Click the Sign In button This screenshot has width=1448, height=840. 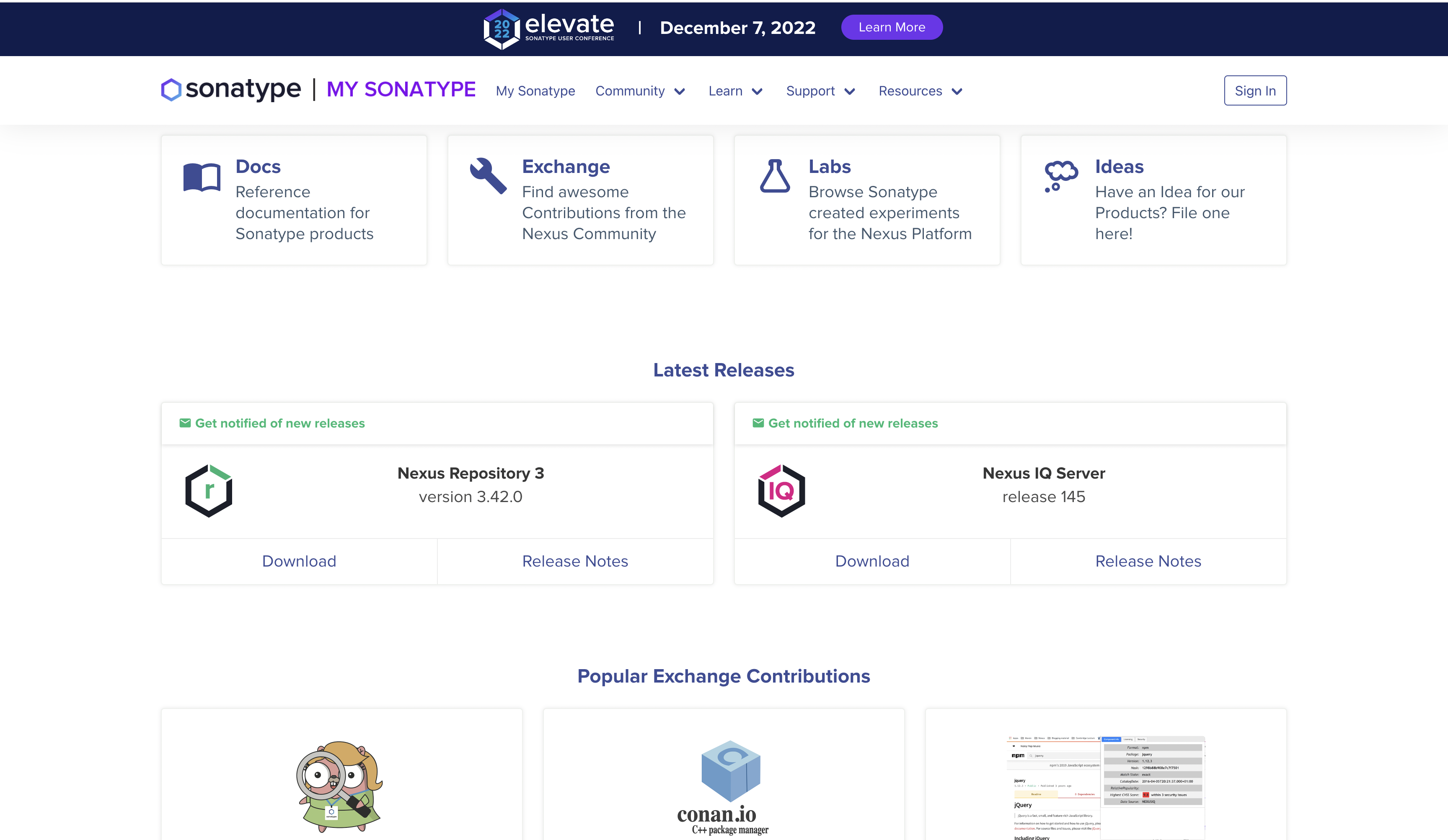pos(1255,90)
